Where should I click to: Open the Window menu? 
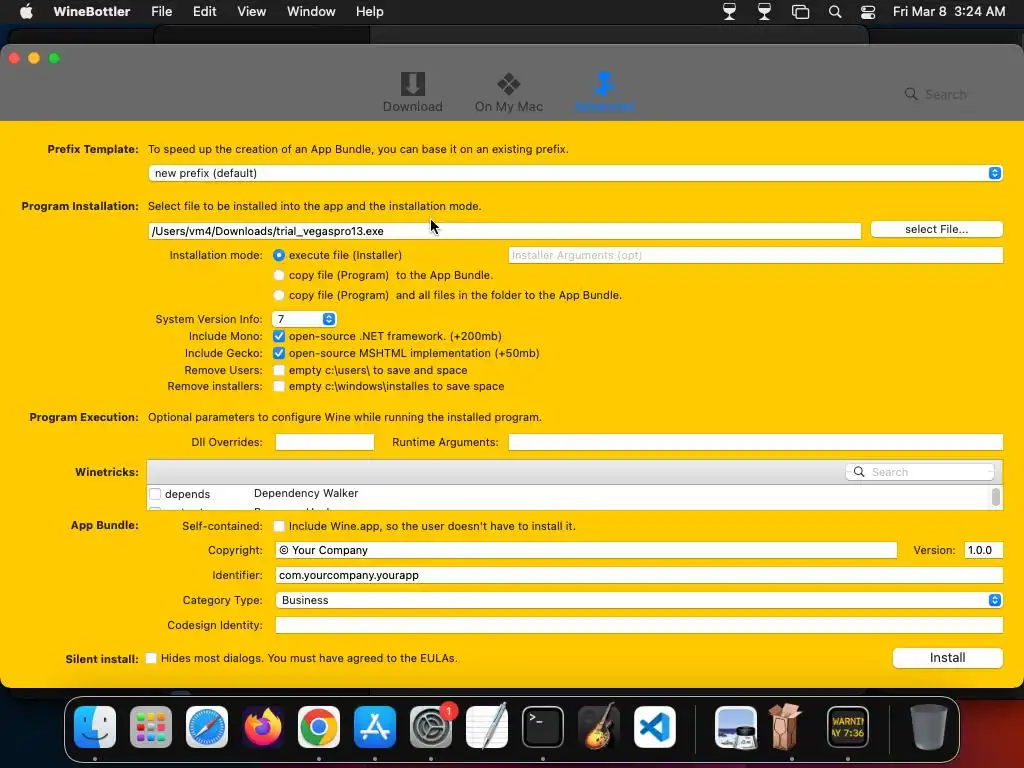[311, 11]
